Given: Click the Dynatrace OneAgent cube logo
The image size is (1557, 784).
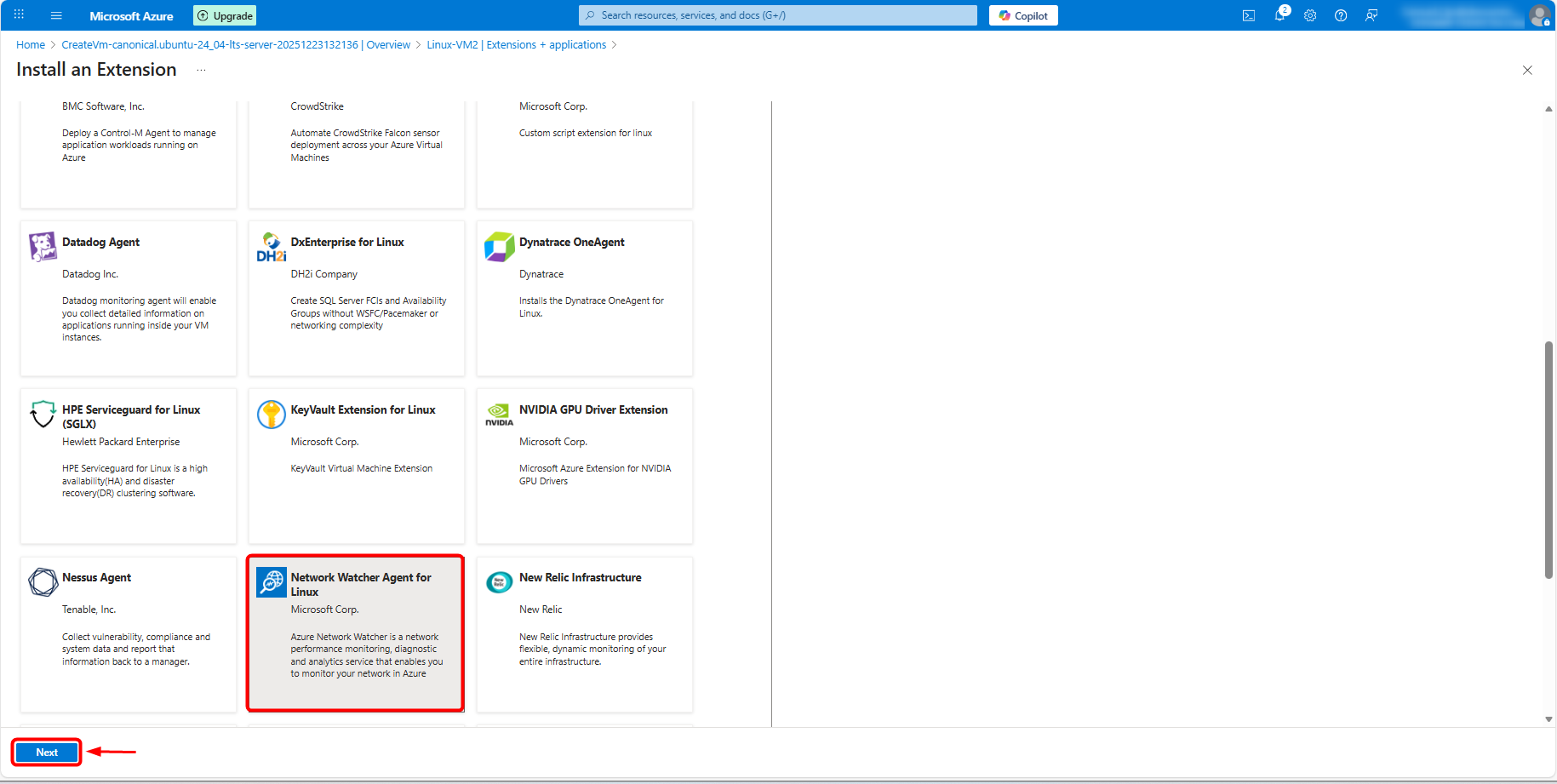Looking at the screenshot, I should [500, 246].
